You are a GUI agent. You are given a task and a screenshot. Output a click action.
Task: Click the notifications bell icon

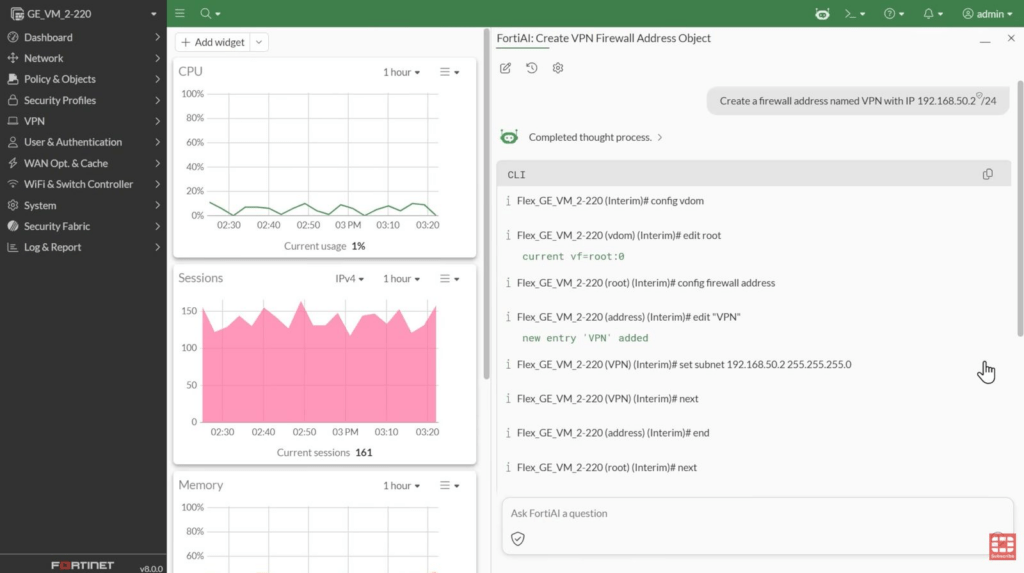(932, 14)
